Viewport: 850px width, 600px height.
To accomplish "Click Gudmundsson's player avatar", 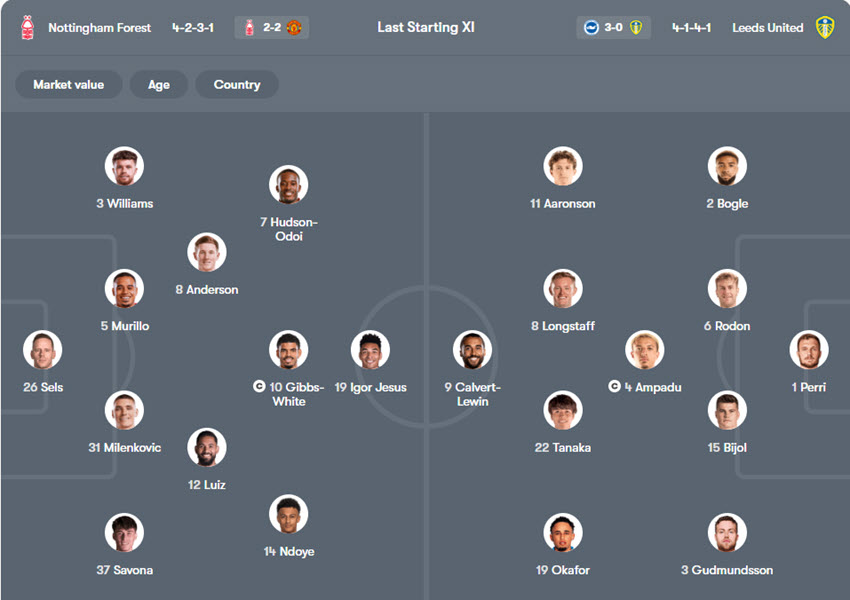I will tap(726, 533).
